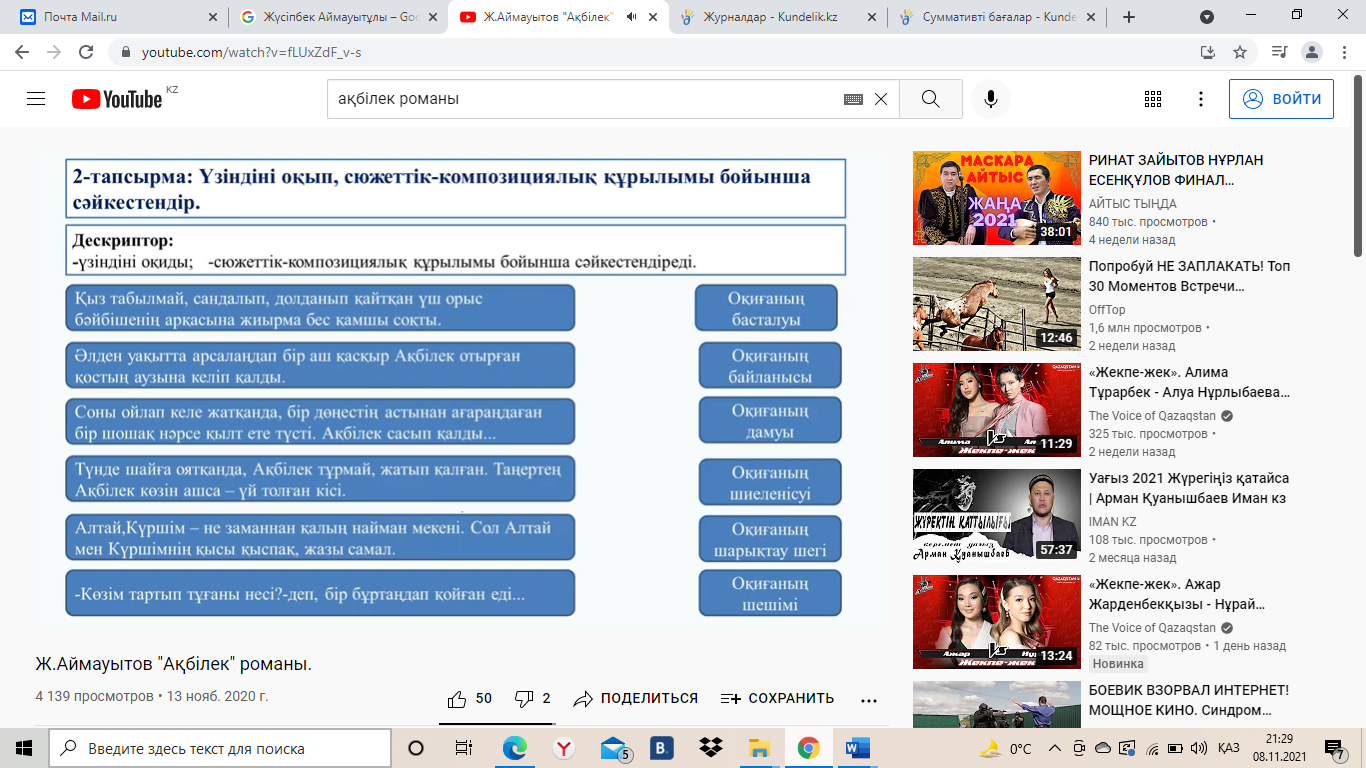
Task: Open the on-screen keyboard in search box
Action: coord(853,99)
